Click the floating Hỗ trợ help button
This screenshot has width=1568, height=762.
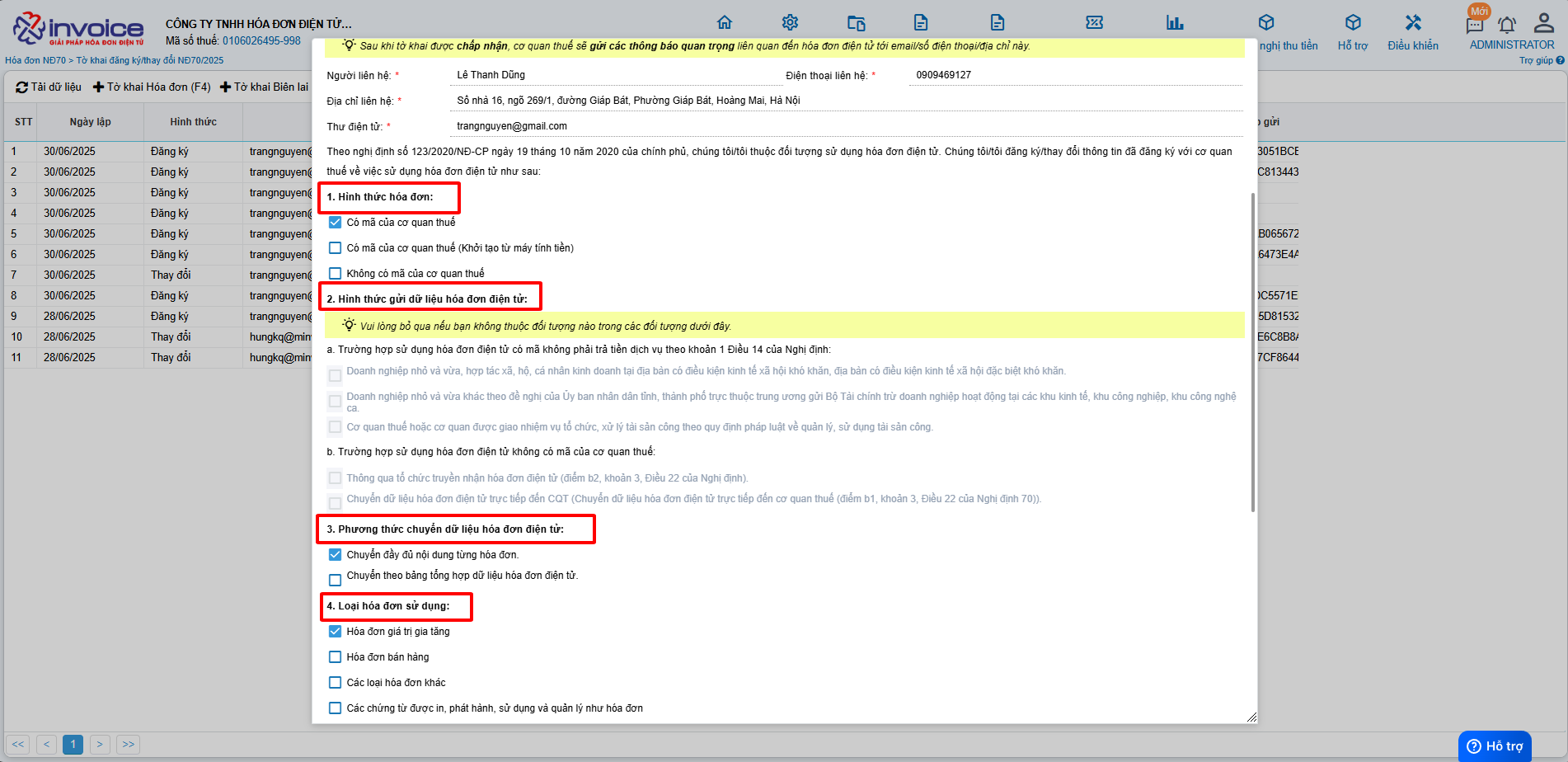click(1495, 746)
